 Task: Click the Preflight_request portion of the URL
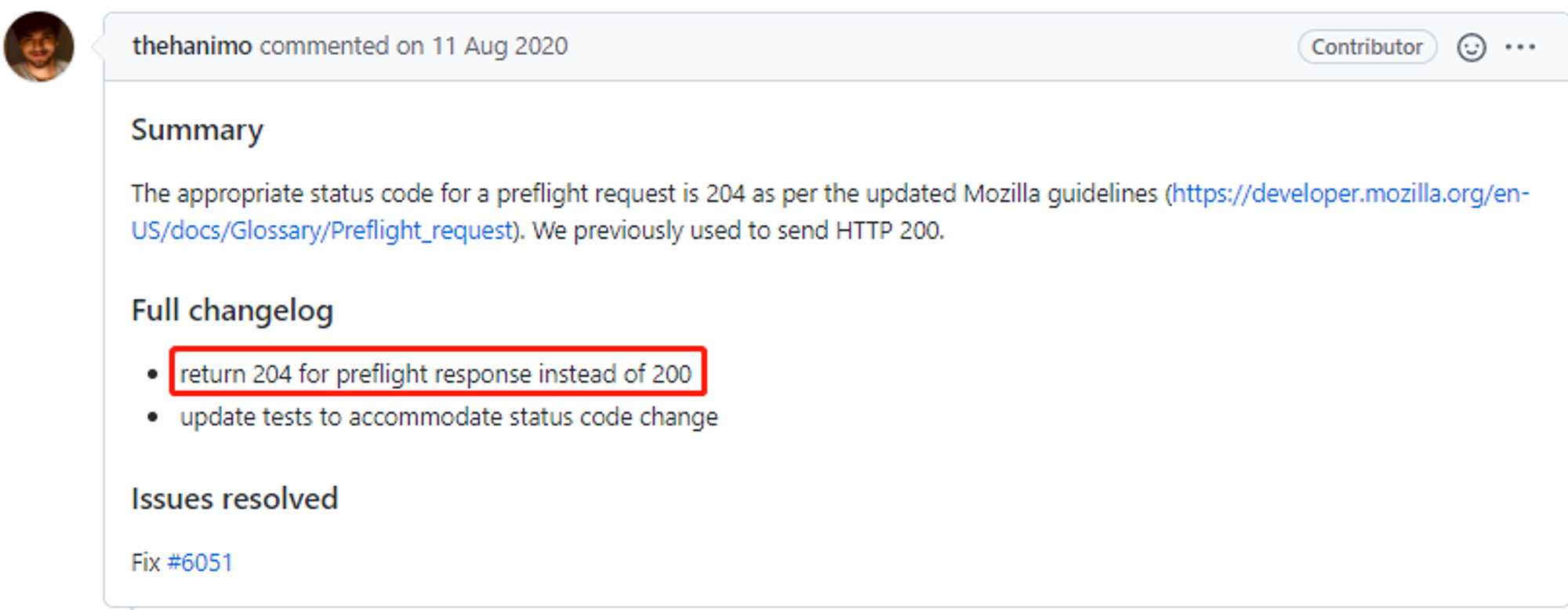pos(421,231)
